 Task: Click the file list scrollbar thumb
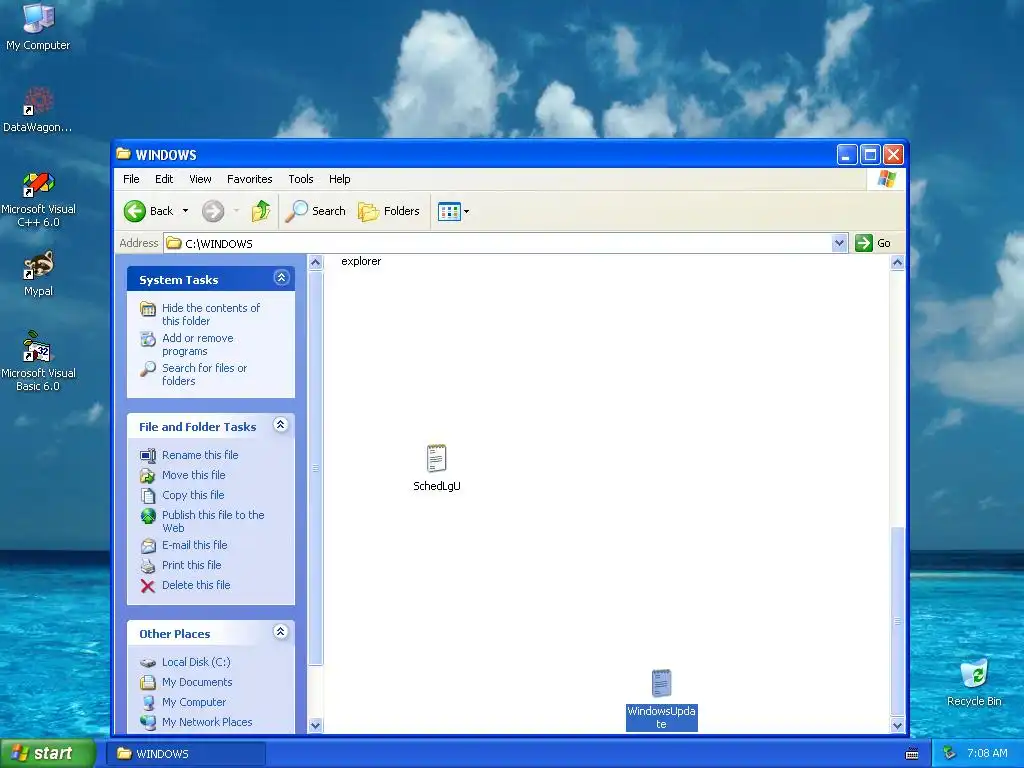click(897, 620)
